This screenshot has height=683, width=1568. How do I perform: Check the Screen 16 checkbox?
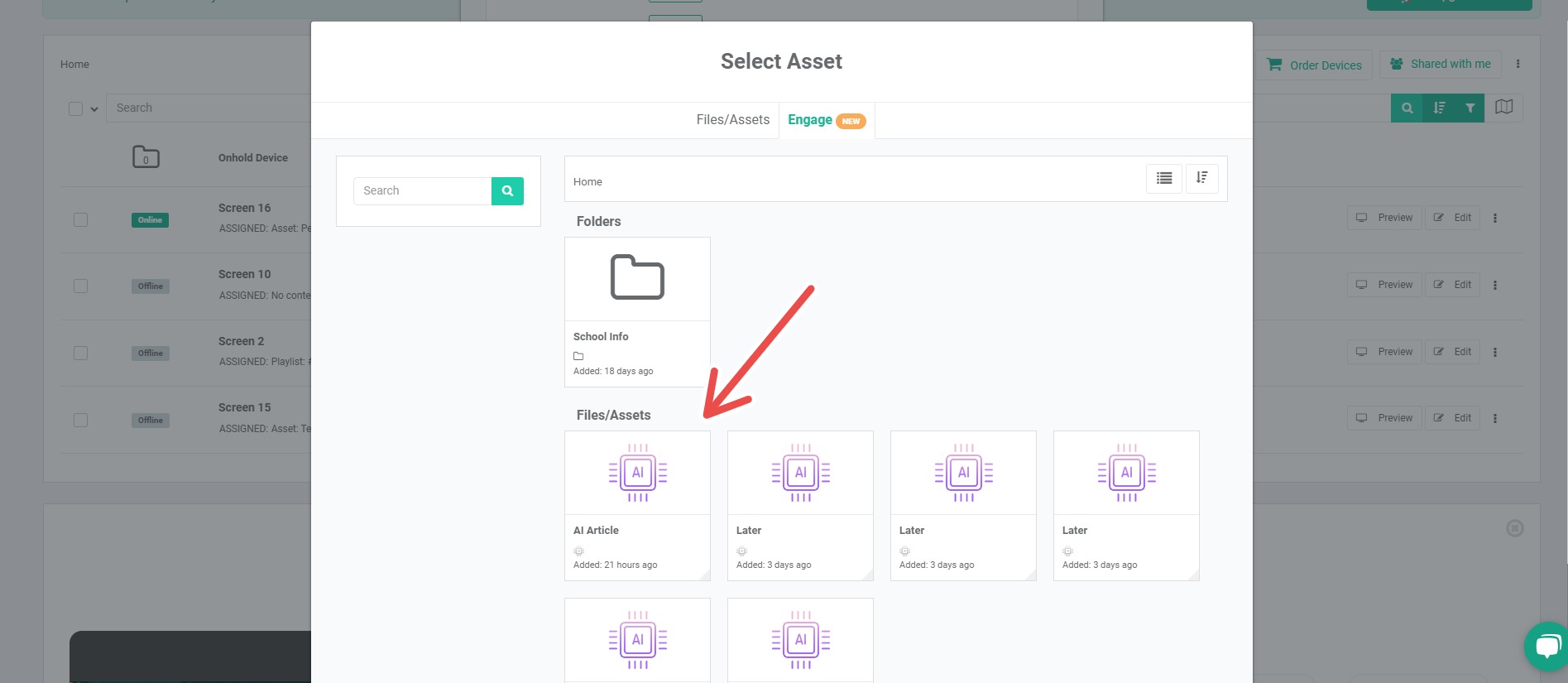(80, 219)
